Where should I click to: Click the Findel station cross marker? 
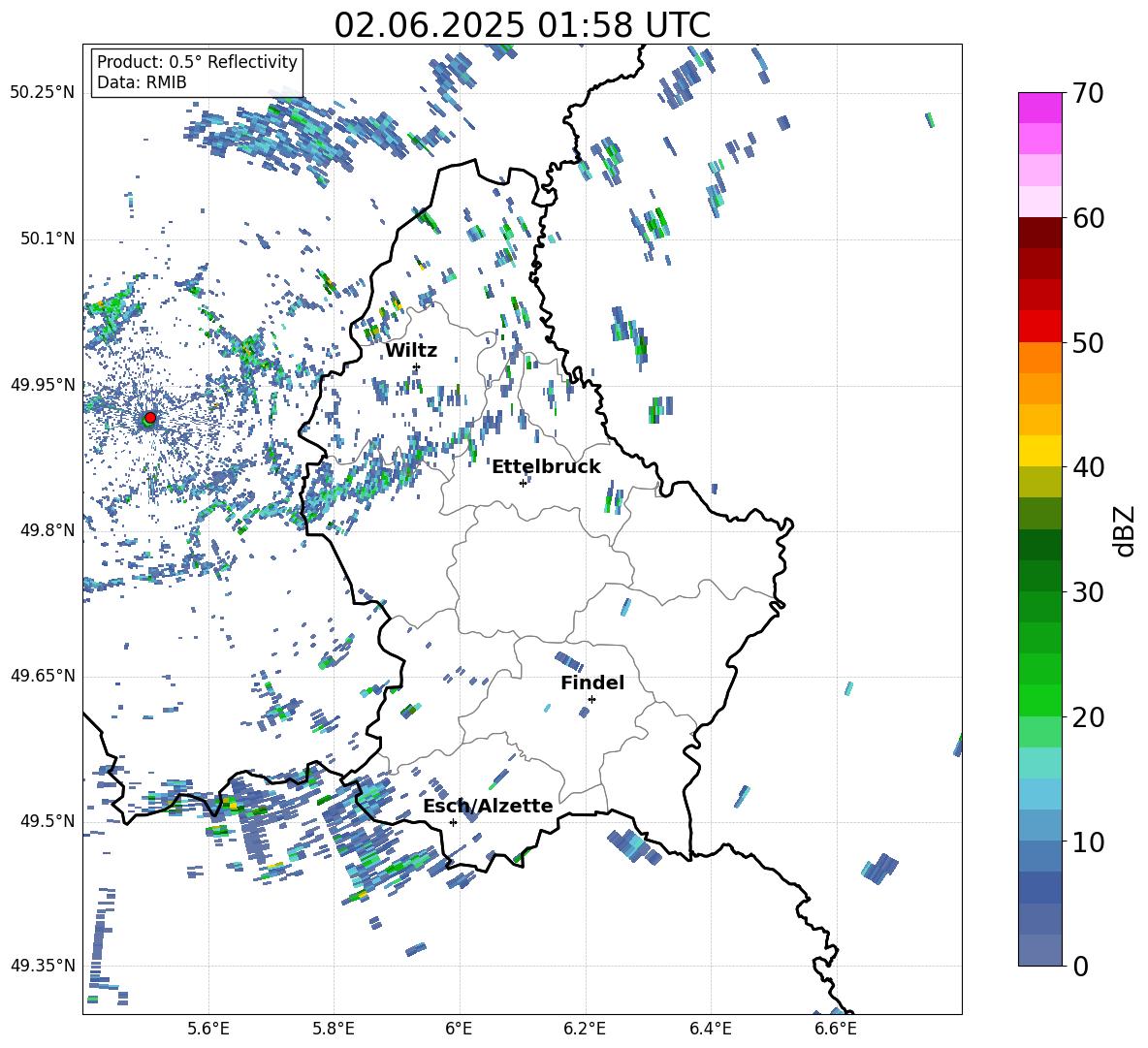(591, 700)
